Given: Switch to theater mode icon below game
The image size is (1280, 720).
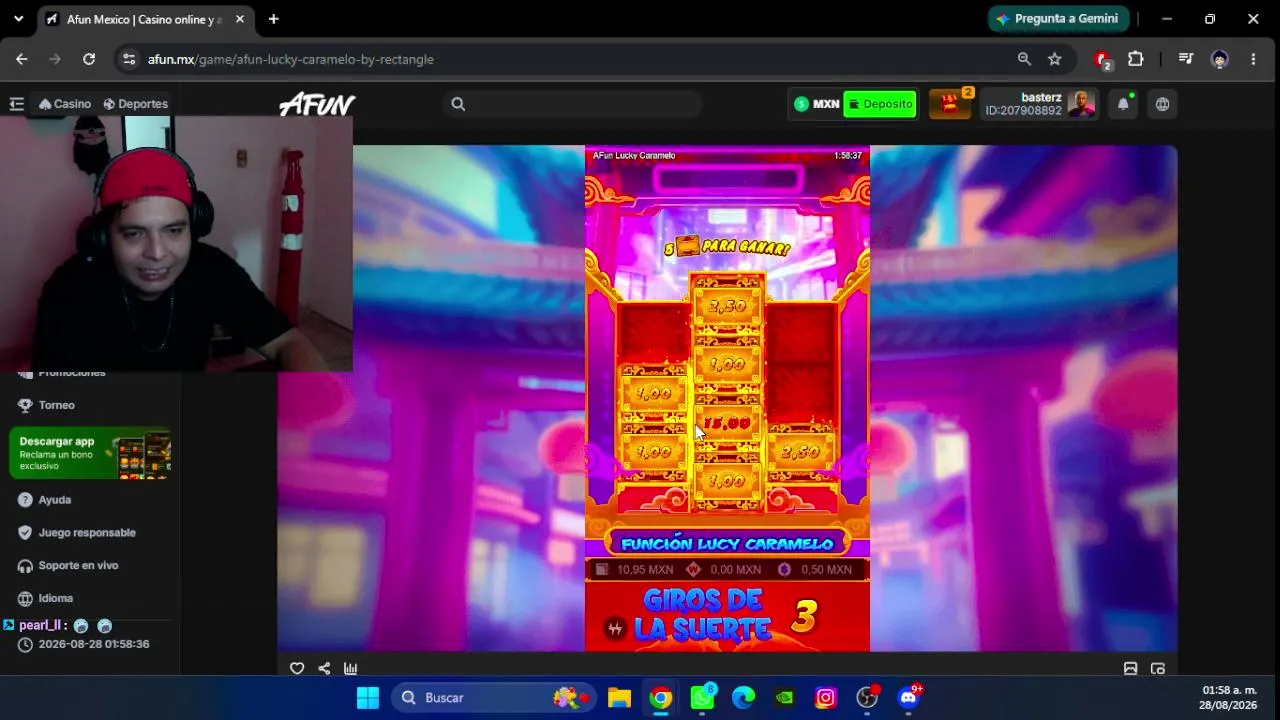Looking at the screenshot, I should 1130,669.
